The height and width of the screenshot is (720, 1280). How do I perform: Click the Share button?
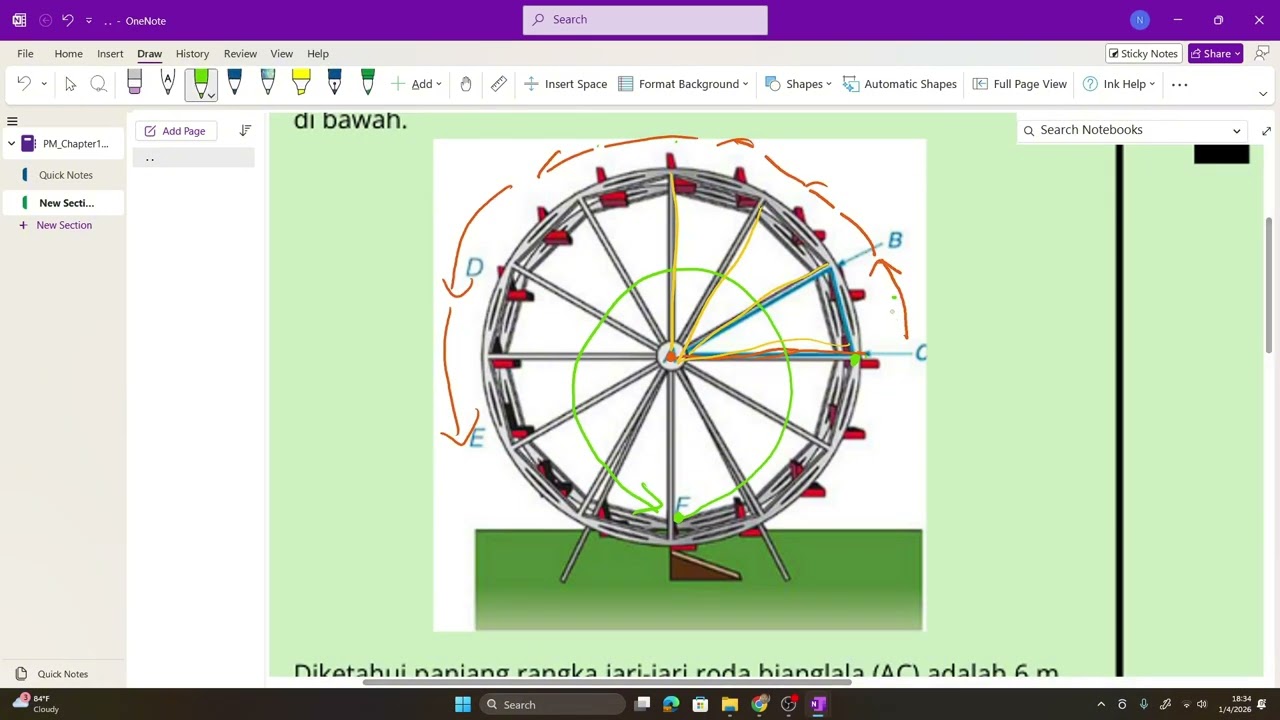tap(1215, 53)
